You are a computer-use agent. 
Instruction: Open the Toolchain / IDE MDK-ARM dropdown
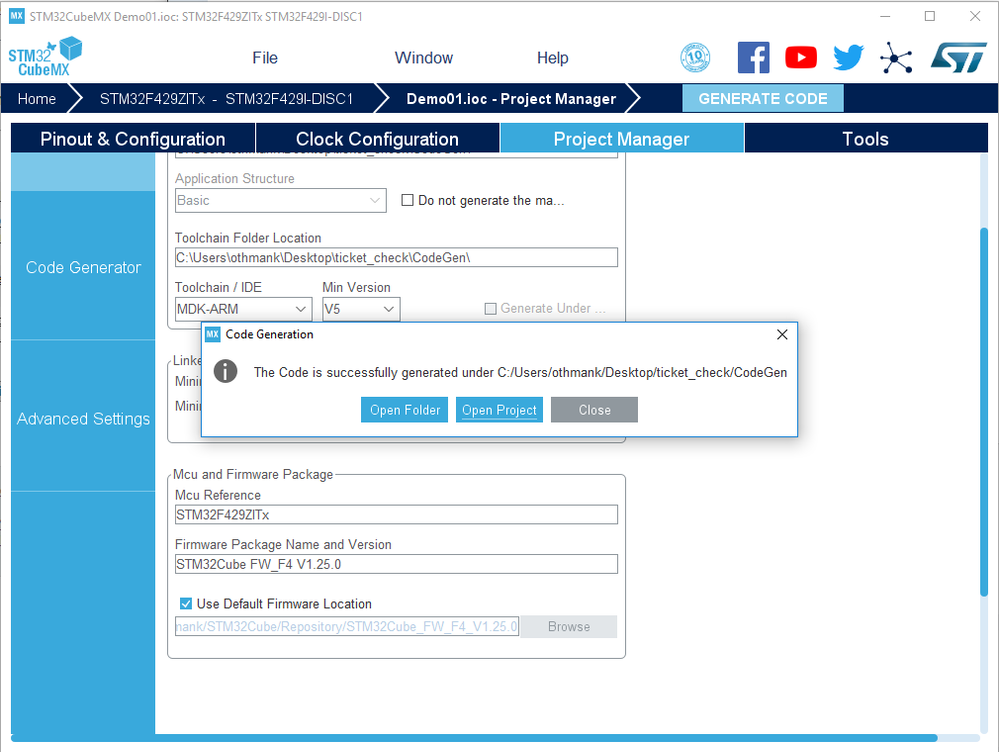(x=243, y=309)
